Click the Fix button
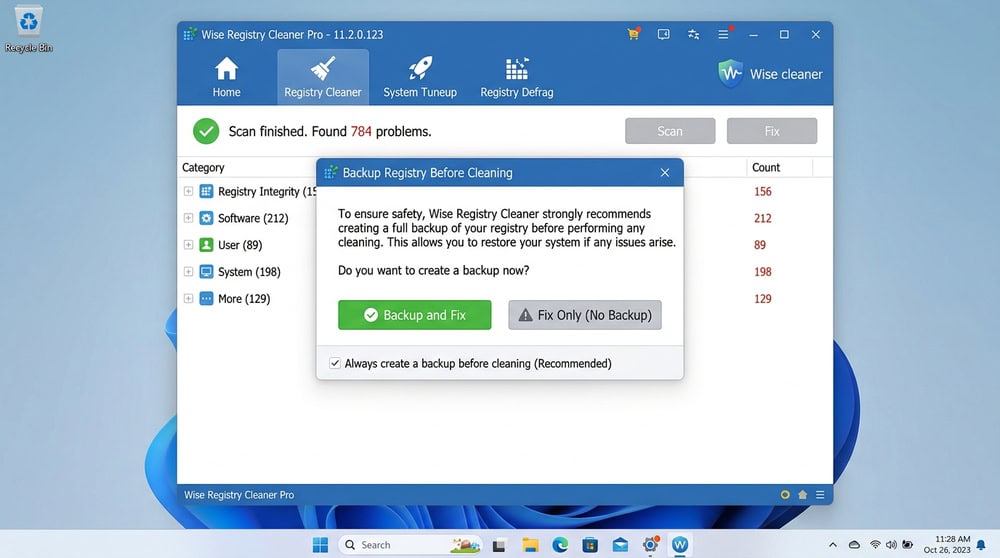The image size is (1000, 558). coord(772,131)
